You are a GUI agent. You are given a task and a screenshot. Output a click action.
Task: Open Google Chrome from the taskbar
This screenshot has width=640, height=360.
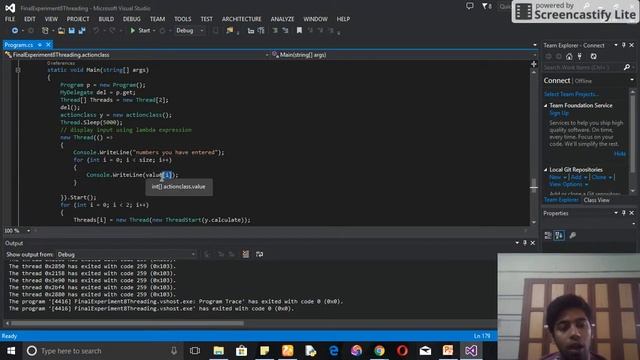379,351
